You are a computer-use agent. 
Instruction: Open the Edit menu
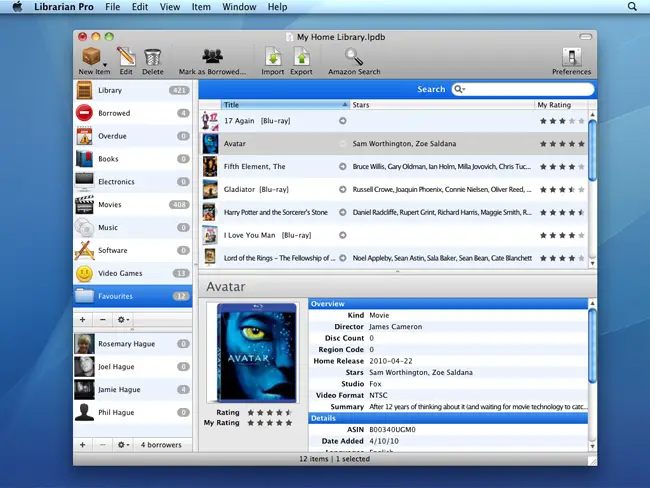pos(140,7)
